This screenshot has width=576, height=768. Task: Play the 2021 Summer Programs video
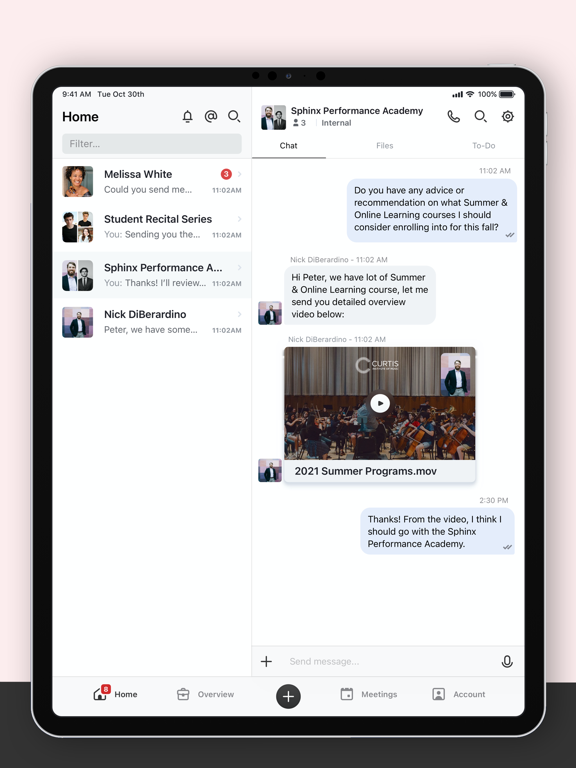[380, 403]
